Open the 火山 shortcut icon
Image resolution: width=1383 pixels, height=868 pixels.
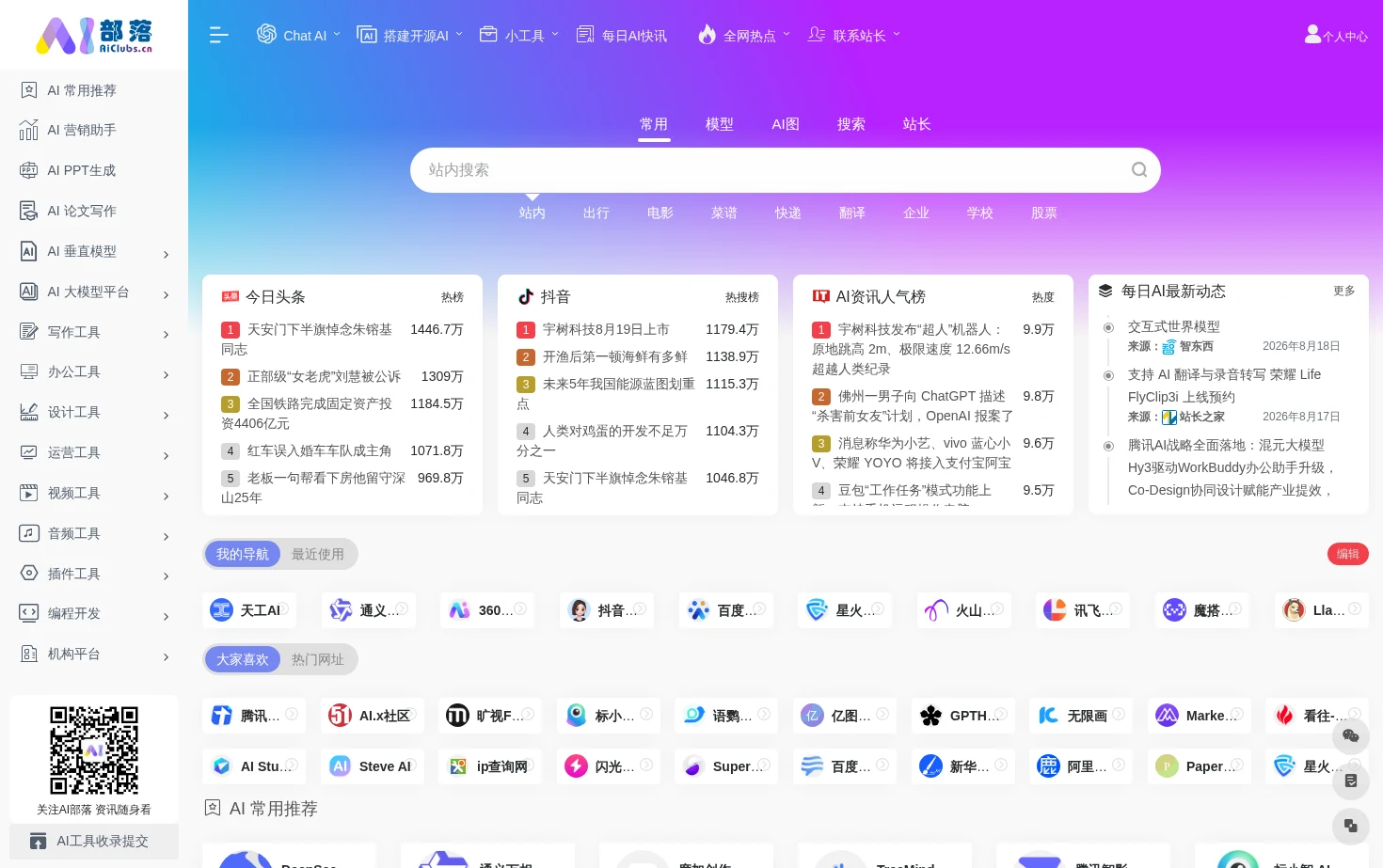(936, 610)
